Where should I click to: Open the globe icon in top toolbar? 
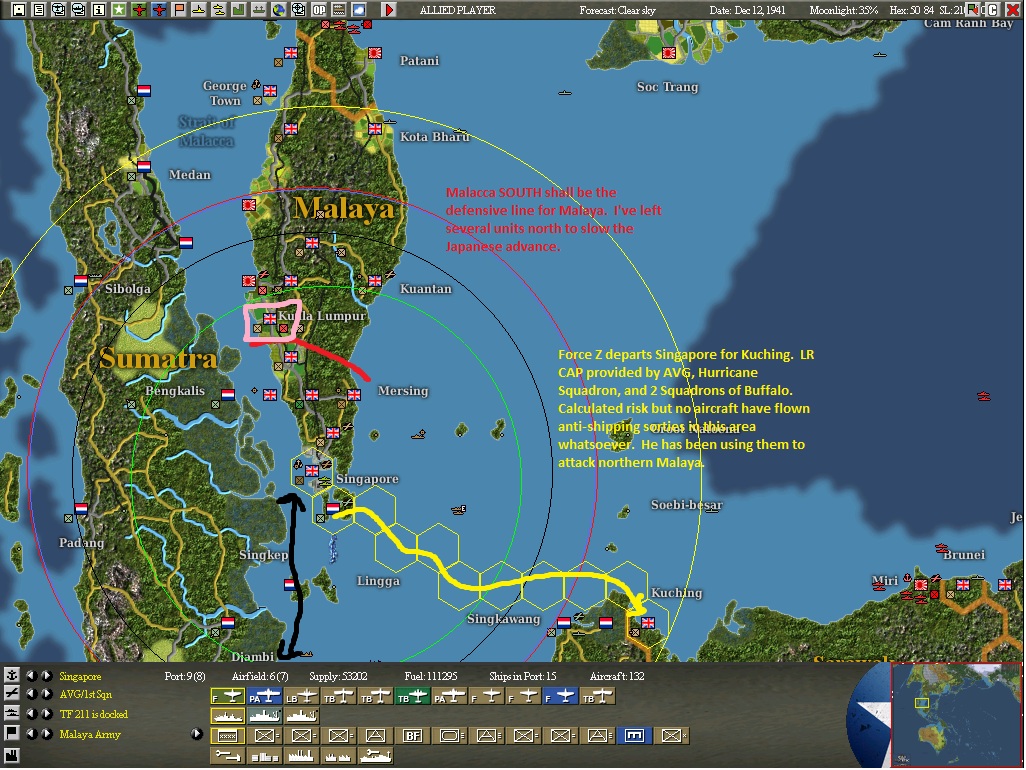pyautogui.click(x=279, y=10)
